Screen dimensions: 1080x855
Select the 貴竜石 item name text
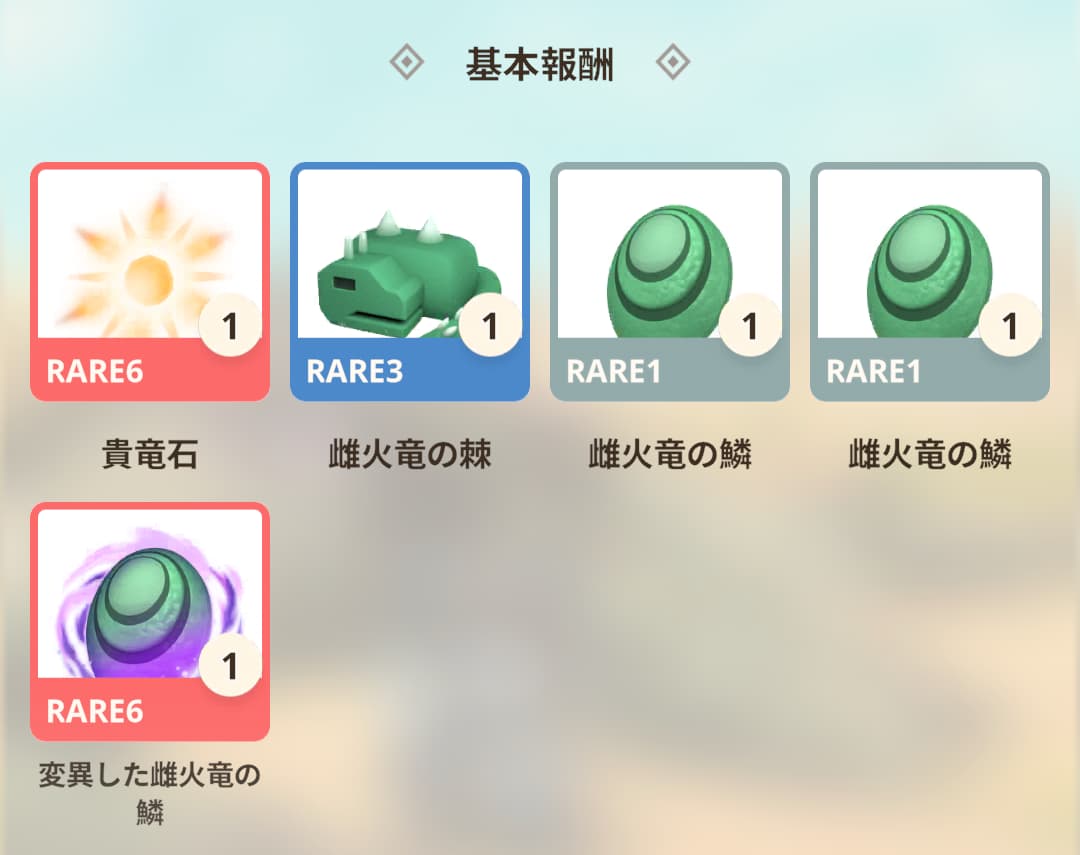click(x=149, y=454)
